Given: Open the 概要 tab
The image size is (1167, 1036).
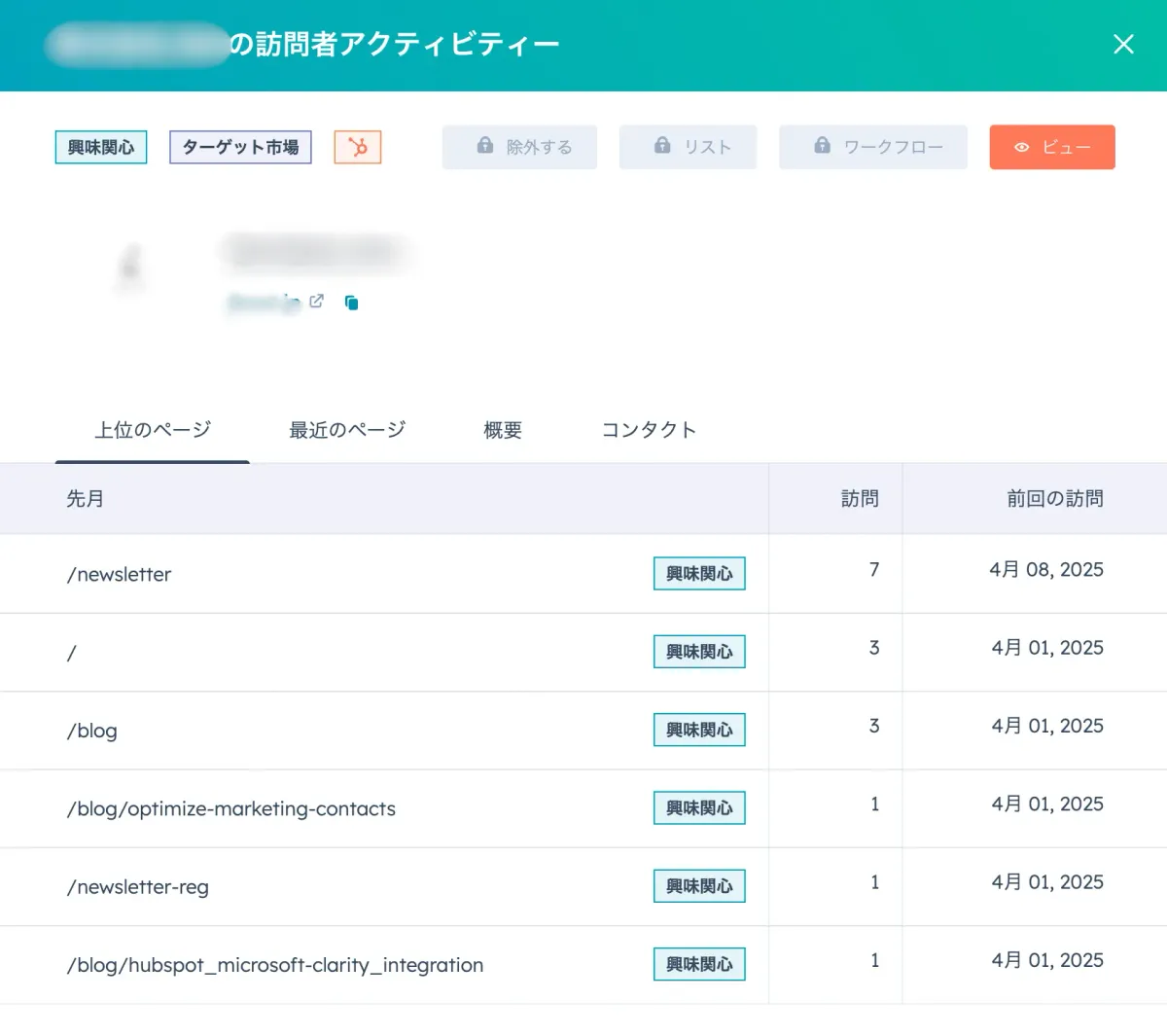Looking at the screenshot, I should click(x=503, y=430).
